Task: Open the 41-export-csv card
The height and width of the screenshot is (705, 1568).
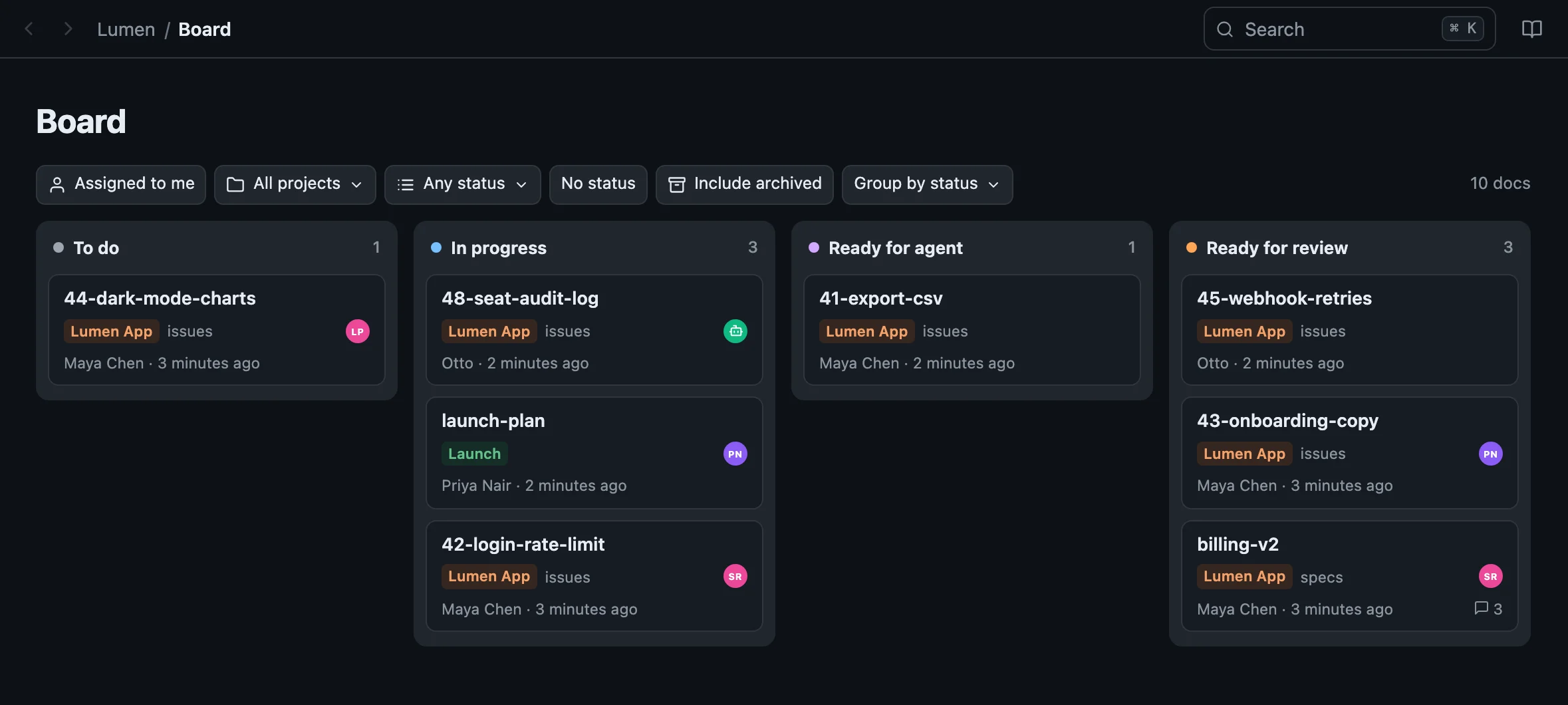Action: [x=972, y=330]
